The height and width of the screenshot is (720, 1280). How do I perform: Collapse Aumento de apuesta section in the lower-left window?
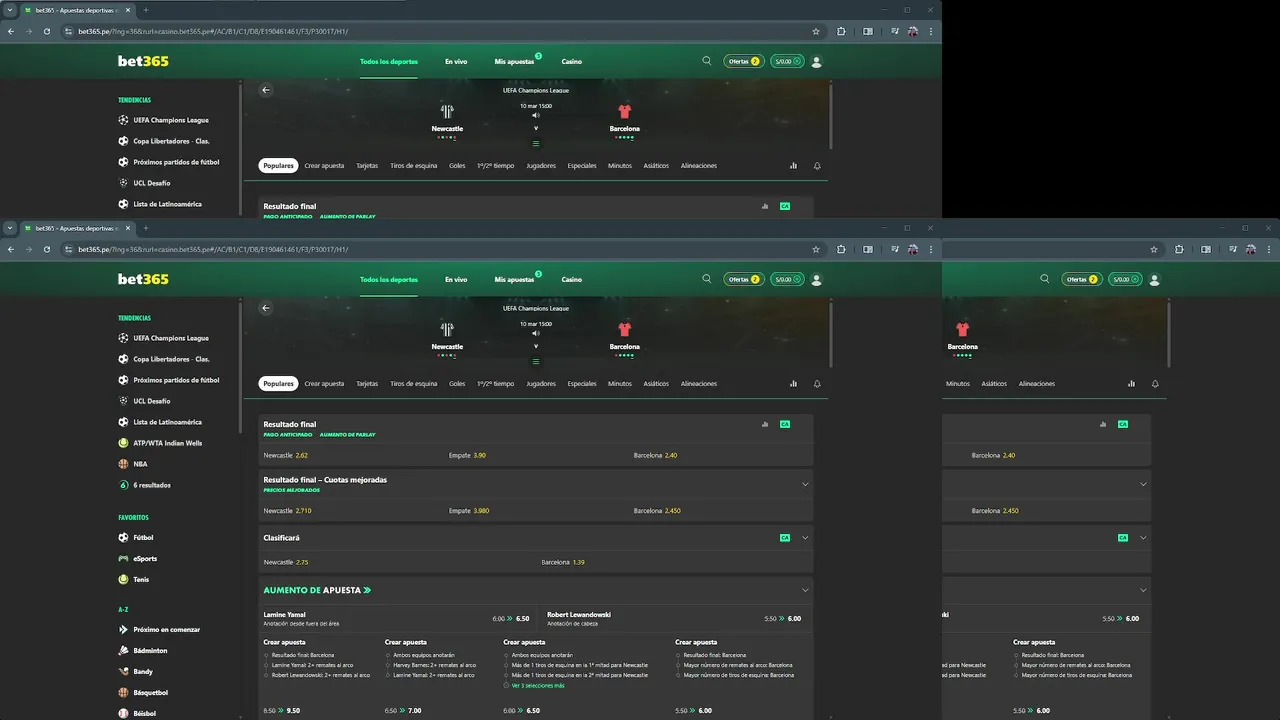(x=805, y=590)
